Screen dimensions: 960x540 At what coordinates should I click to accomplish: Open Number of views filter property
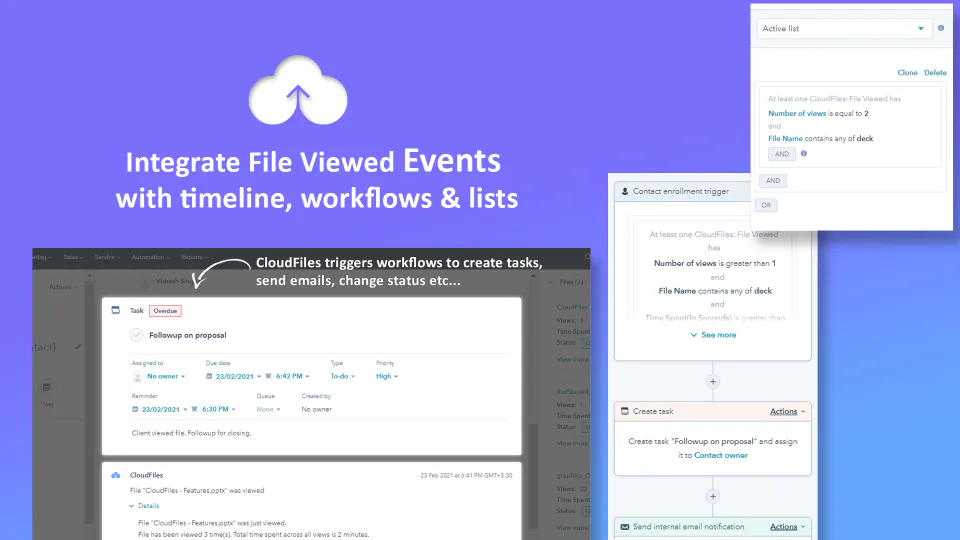[797, 113]
